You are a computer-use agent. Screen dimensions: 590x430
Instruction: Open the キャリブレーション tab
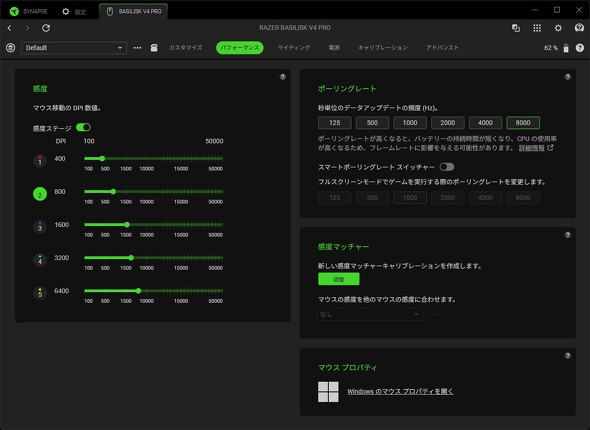tap(383, 48)
